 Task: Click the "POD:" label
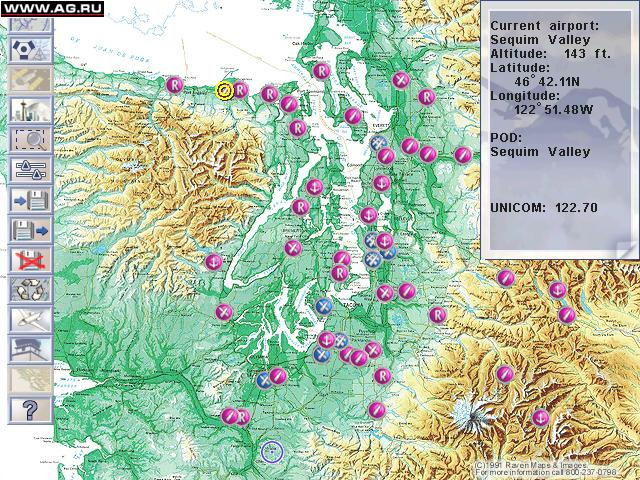(x=506, y=138)
